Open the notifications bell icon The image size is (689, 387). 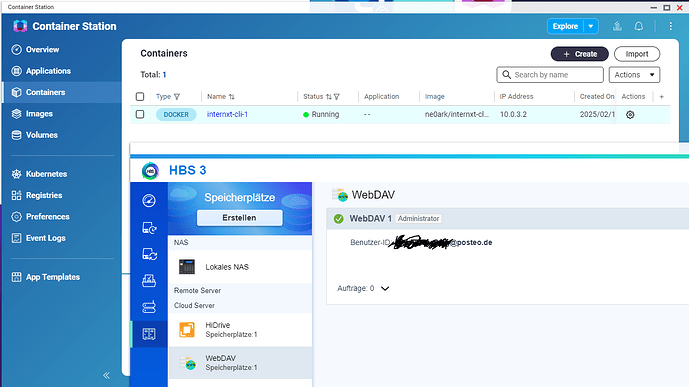(x=638, y=26)
